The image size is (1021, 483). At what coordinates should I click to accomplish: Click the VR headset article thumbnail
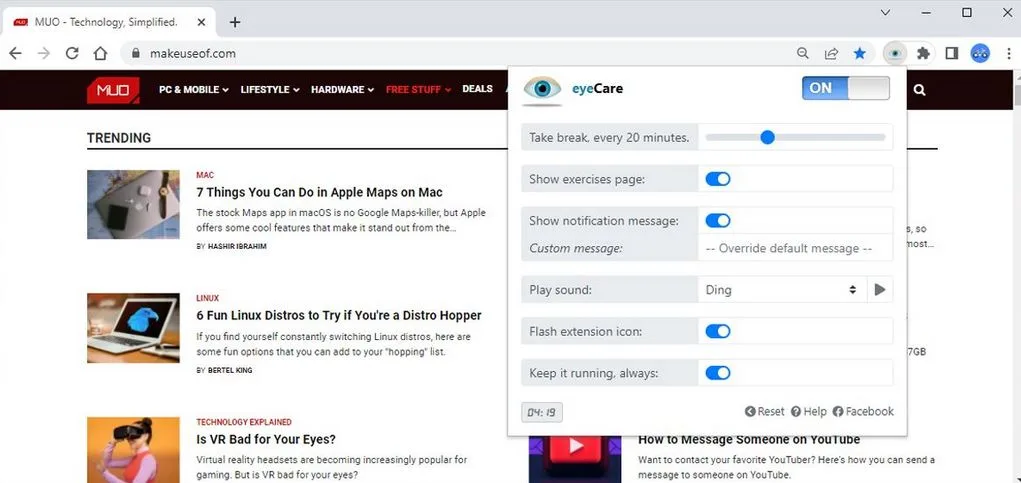(x=133, y=450)
